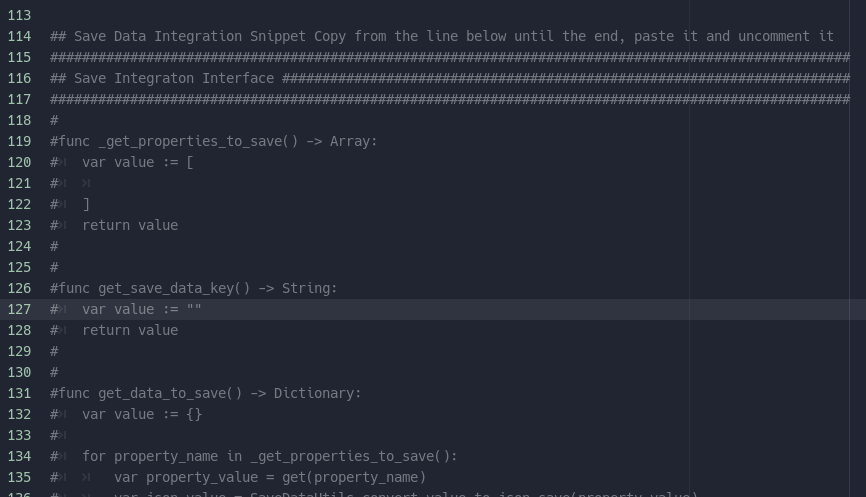Click line number 134 in the gutter
This screenshot has width=866, height=497.
[x=19, y=456]
